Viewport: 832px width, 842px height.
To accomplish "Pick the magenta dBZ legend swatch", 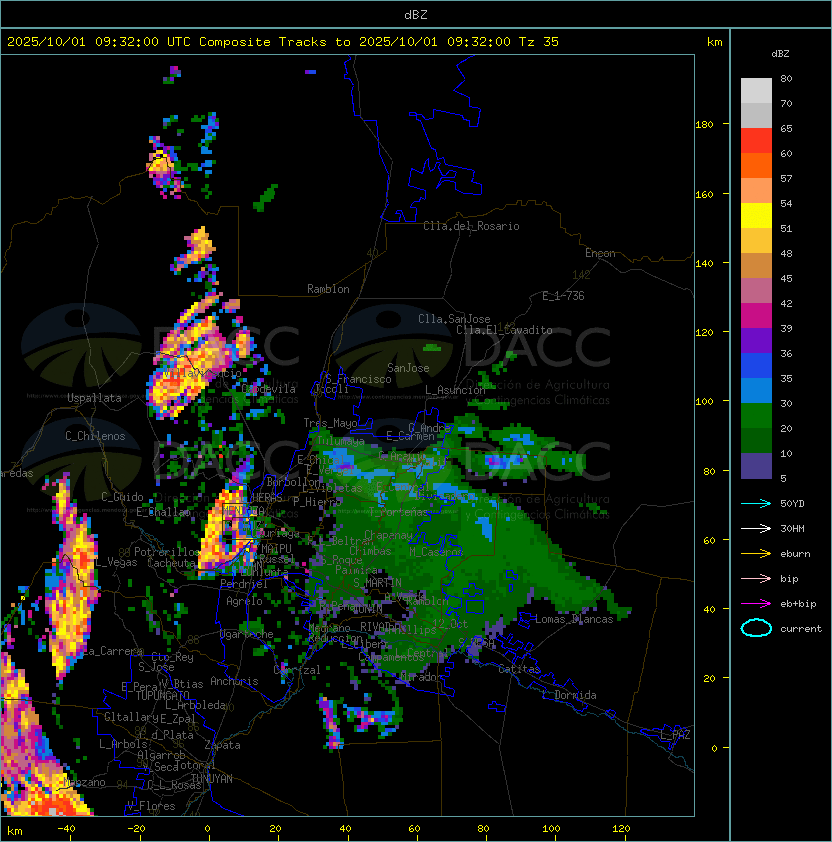I will 756,316.
